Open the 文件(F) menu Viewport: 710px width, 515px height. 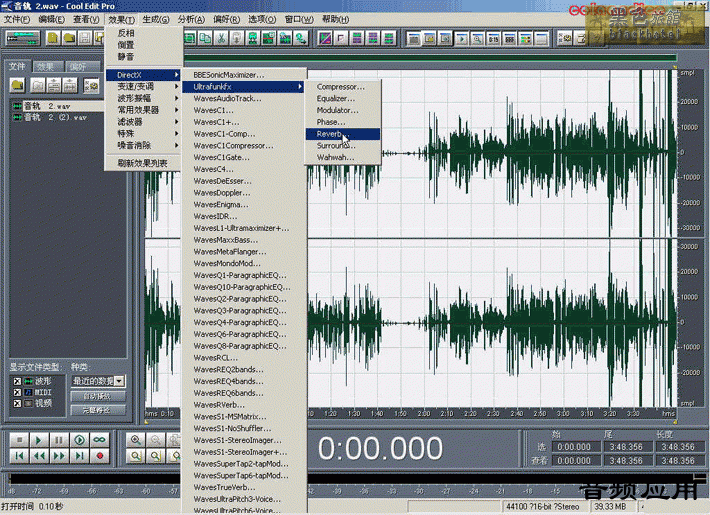(17, 19)
